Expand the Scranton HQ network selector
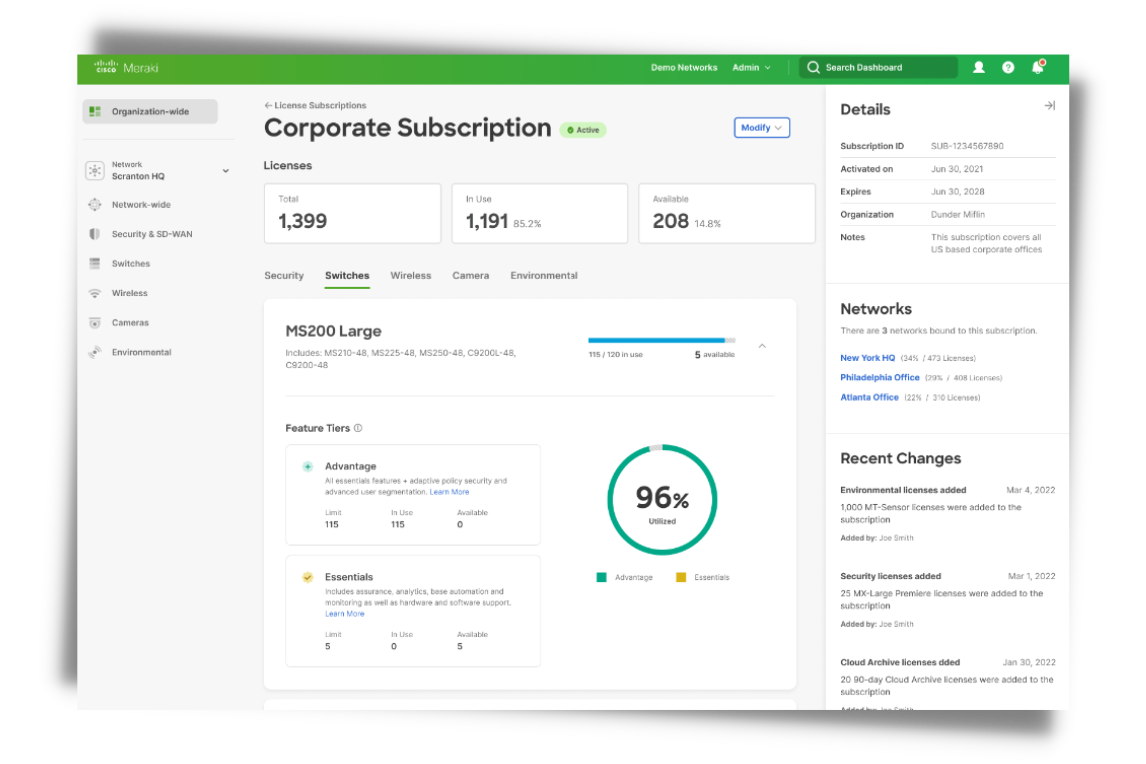Screen dimensions: 1146x764 pos(225,171)
